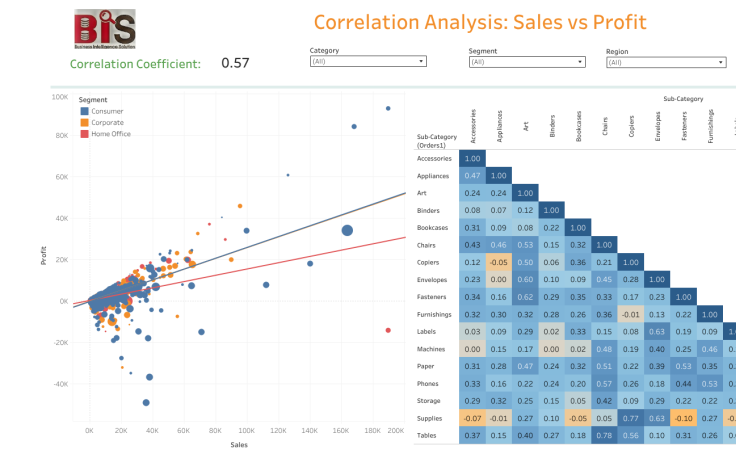Click the gray trend line

coord(300,226)
